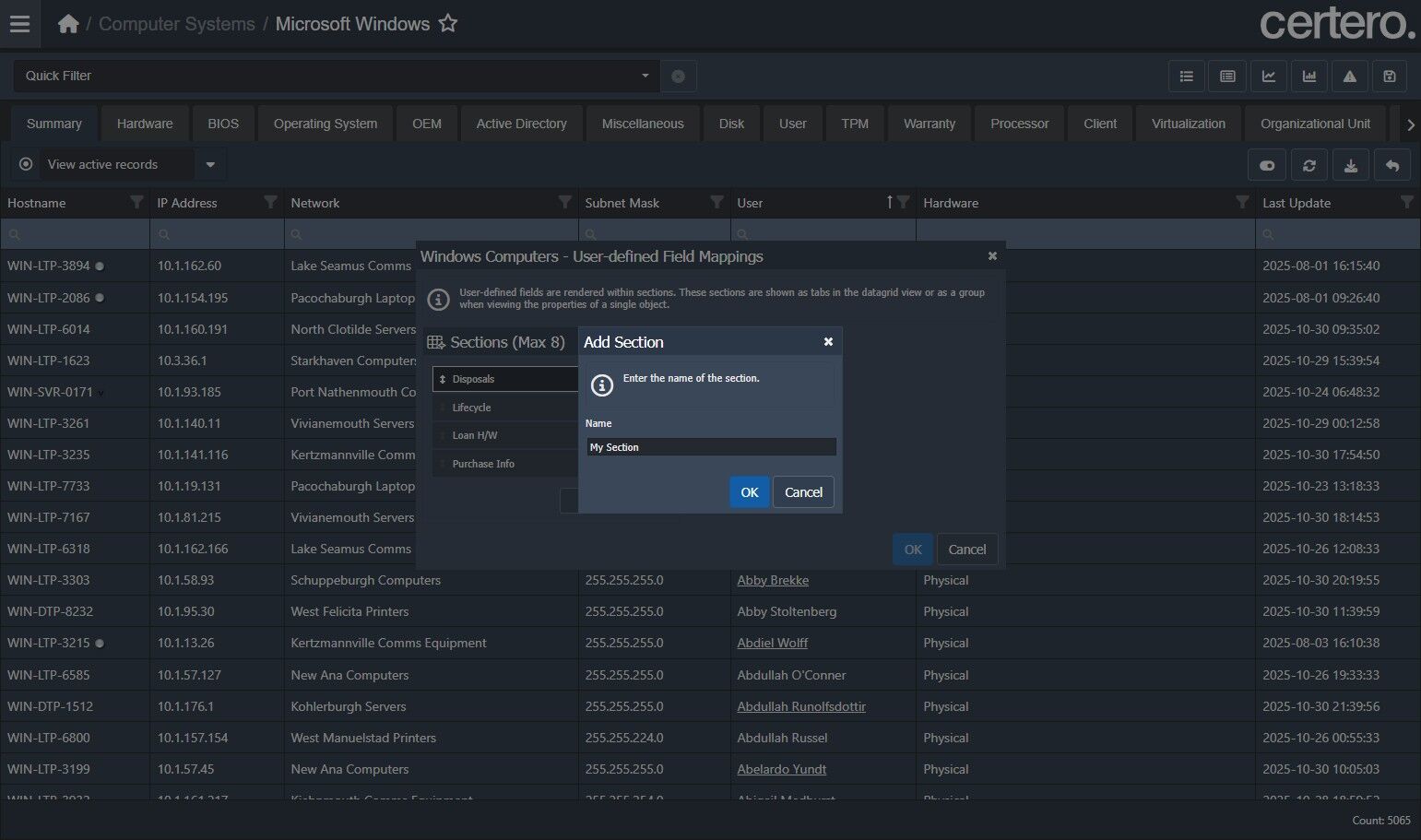Open the hamburger navigation menu
1421x840 pixels.
(19, 24)
